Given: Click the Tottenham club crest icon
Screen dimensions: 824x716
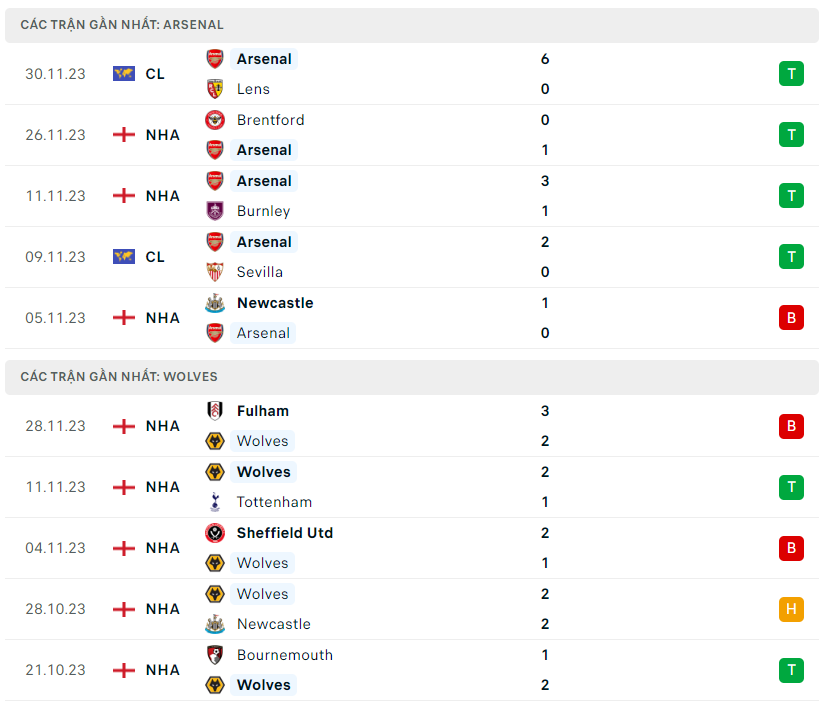Looking at the screenshot, I should pyautogui.click(x=215, y=502).
